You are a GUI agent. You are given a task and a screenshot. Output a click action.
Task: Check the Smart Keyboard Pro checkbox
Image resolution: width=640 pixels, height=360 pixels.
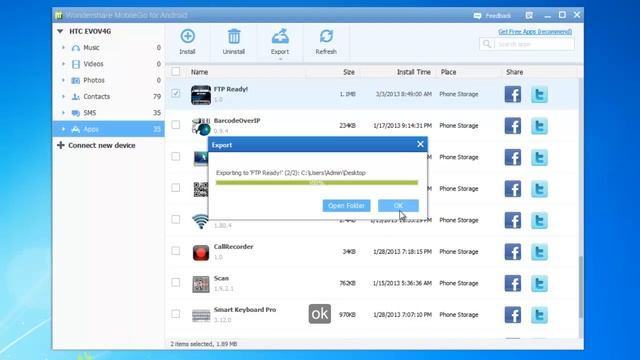click(x=176, y=313)
